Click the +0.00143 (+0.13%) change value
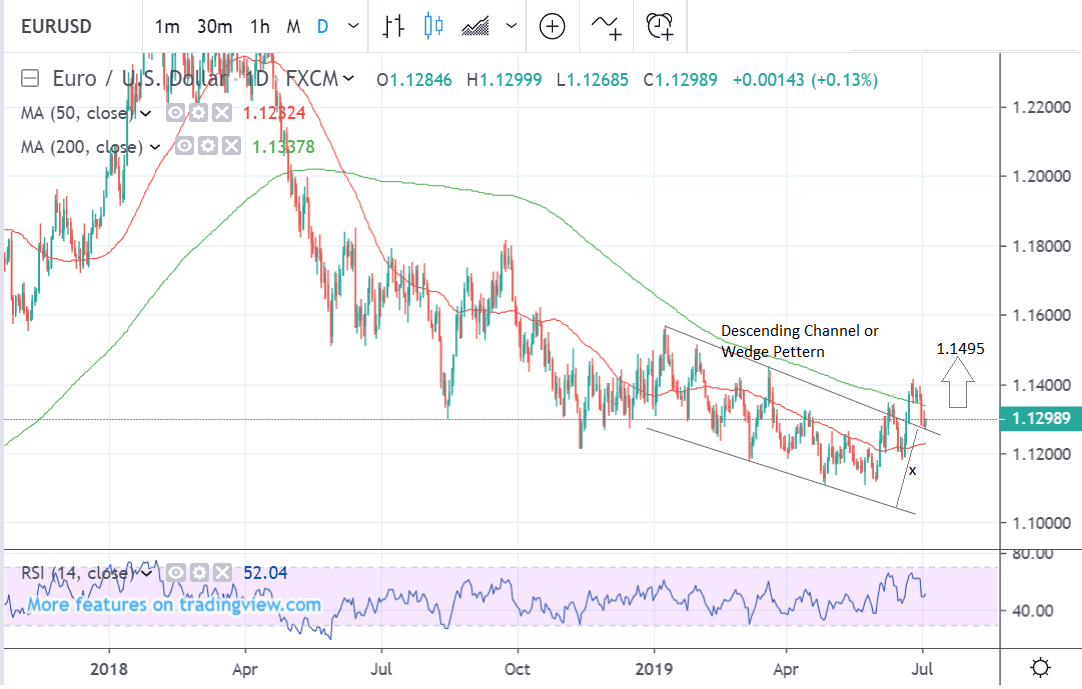Image resolution: width=1082 pixels, height=689 pixels. pos(805,80)
